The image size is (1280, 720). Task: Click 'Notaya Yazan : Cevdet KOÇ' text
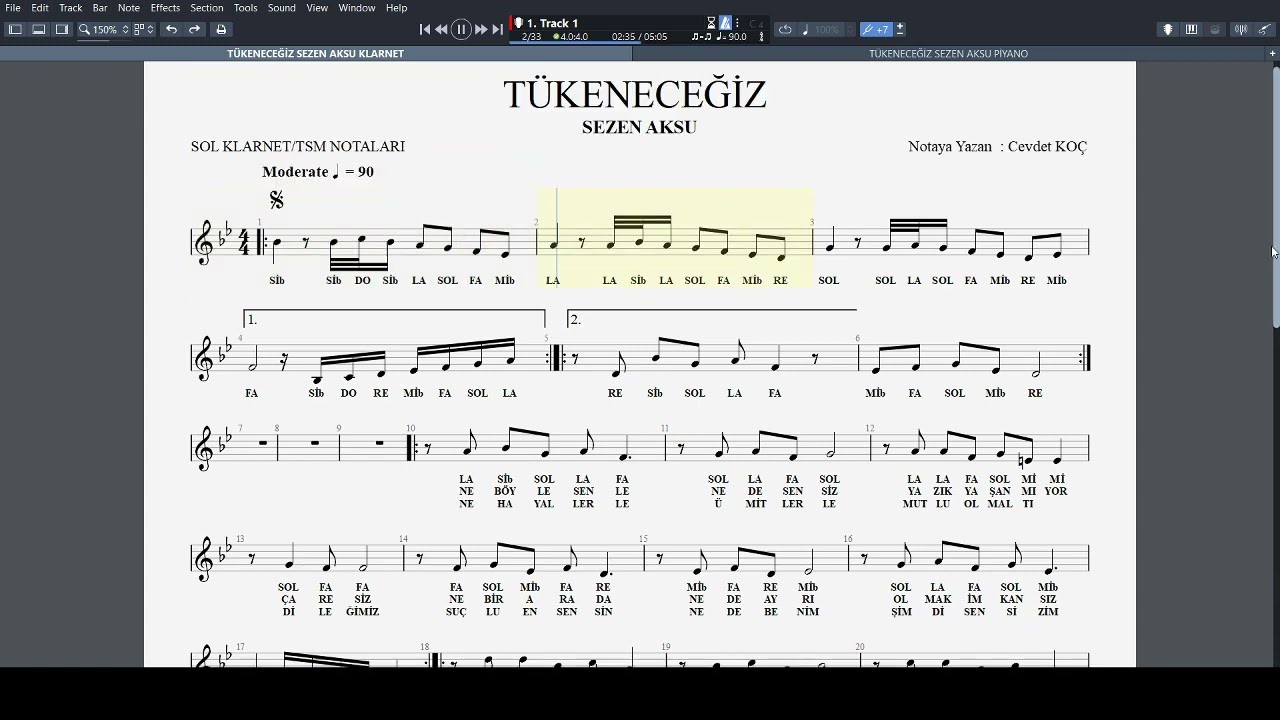[997, 146]
